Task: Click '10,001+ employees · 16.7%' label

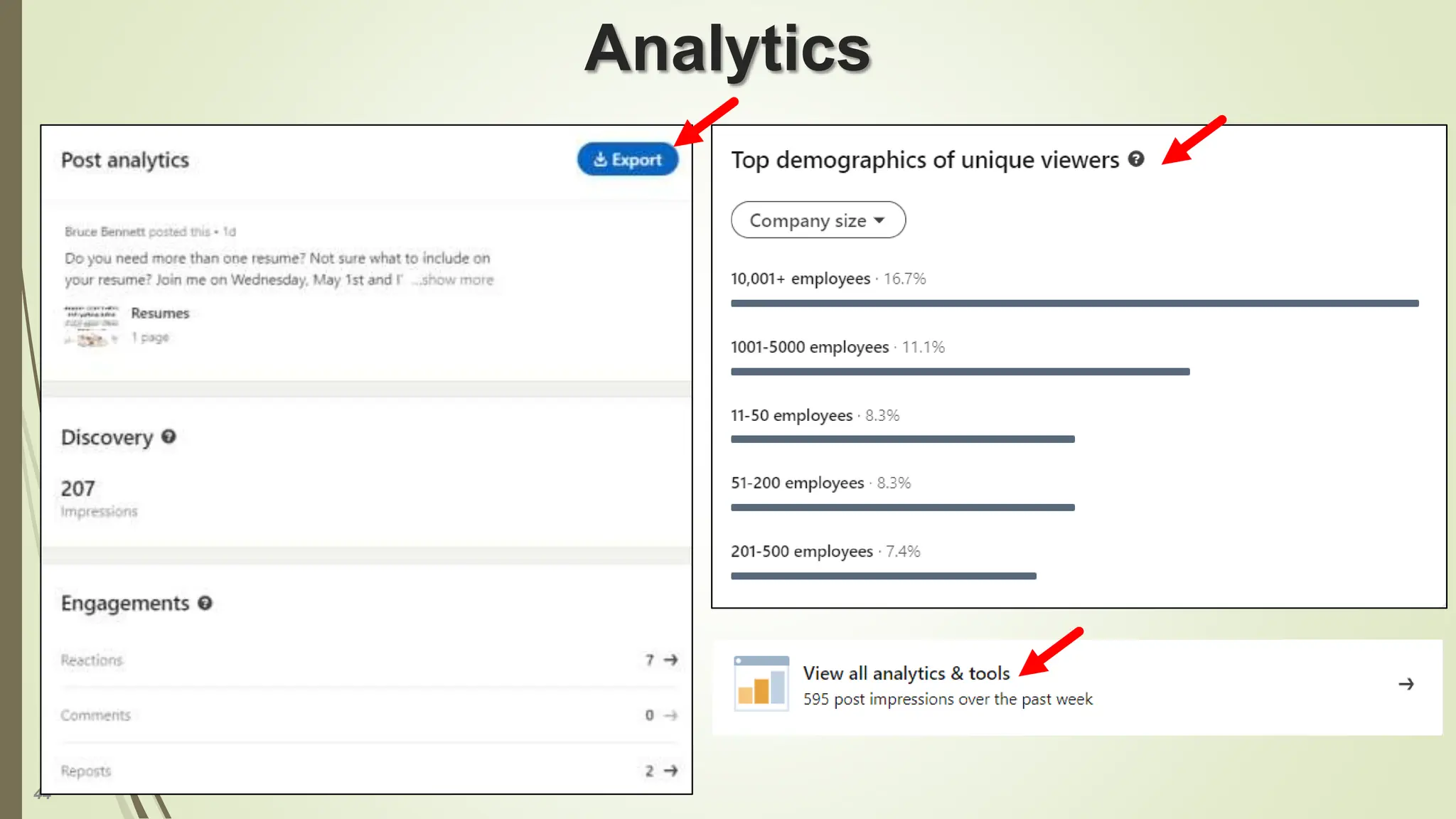Action: (x=828, y=279)
